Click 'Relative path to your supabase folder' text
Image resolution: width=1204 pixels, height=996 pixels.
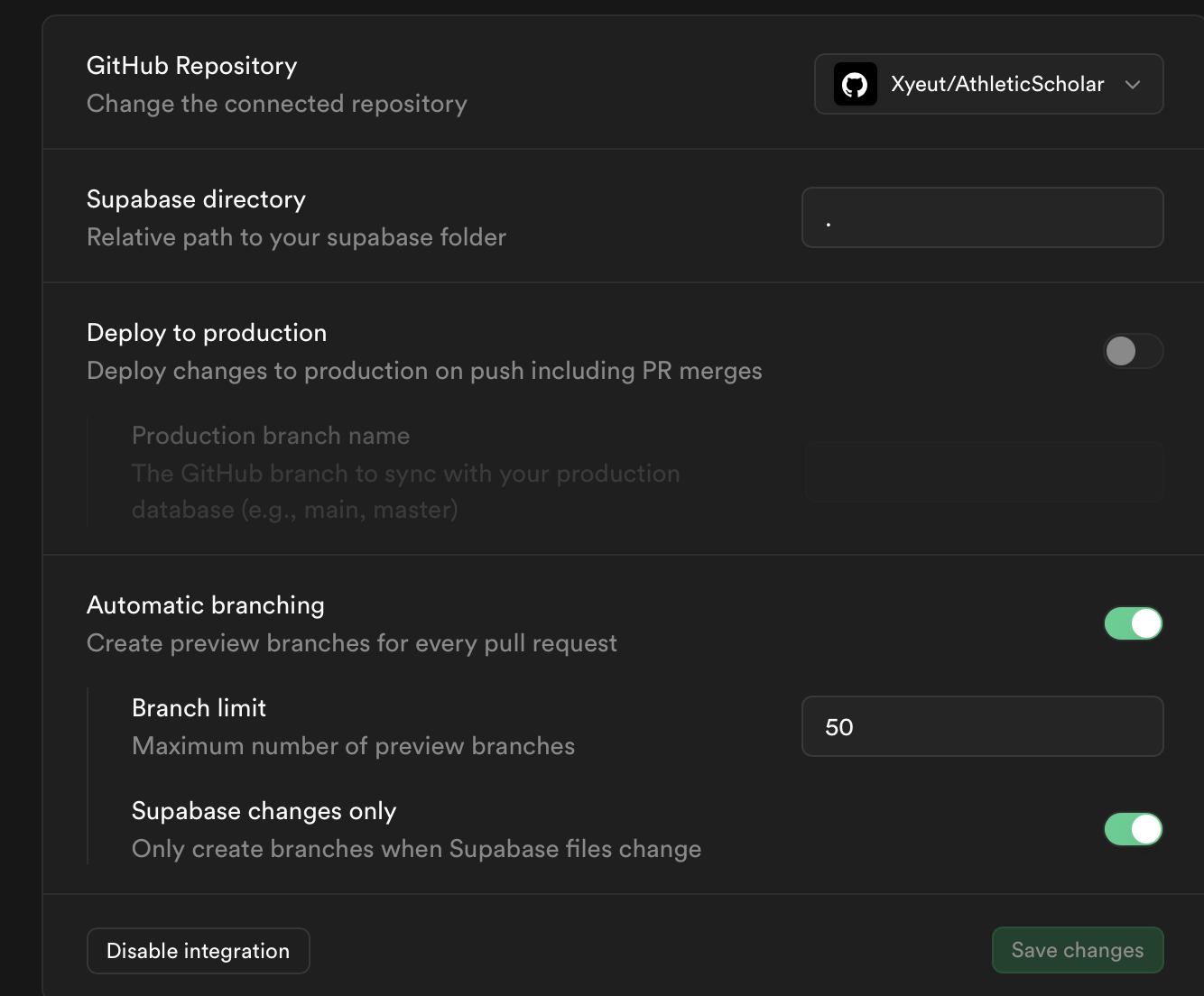click(296, 237)
